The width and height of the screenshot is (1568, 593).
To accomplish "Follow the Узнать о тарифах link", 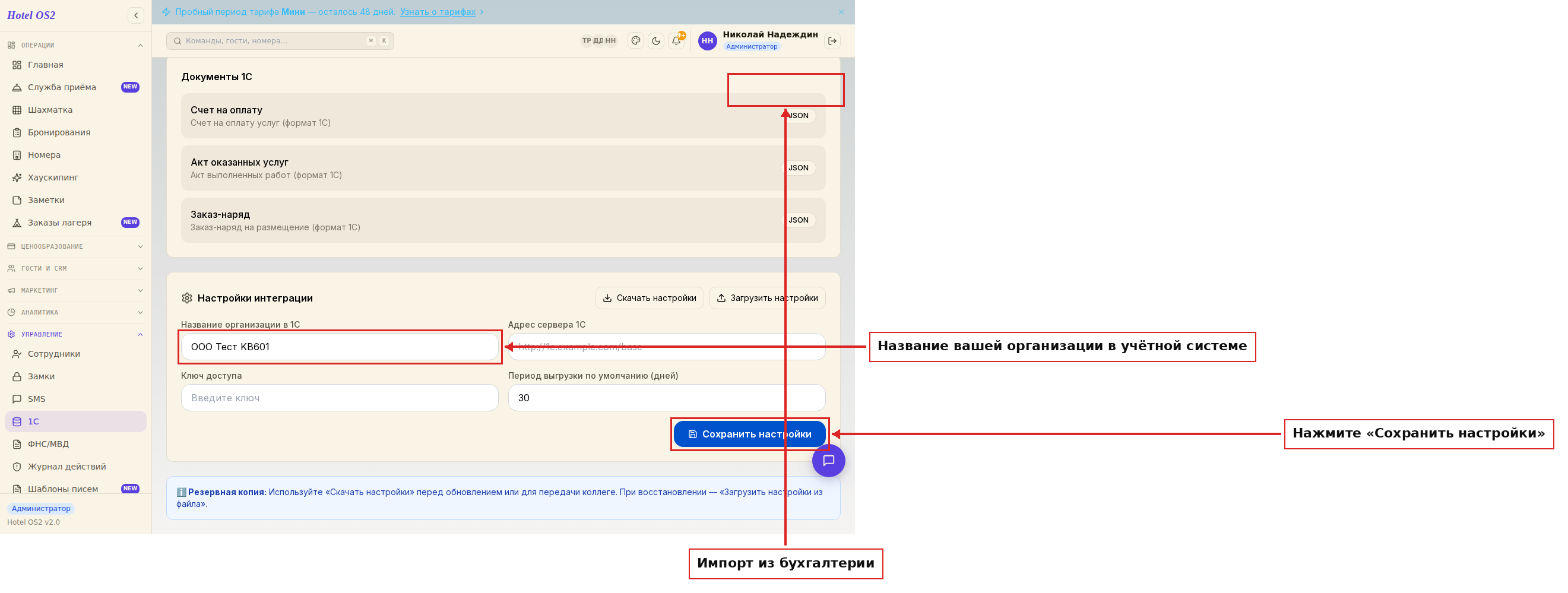I will click(x=438, y=11).
